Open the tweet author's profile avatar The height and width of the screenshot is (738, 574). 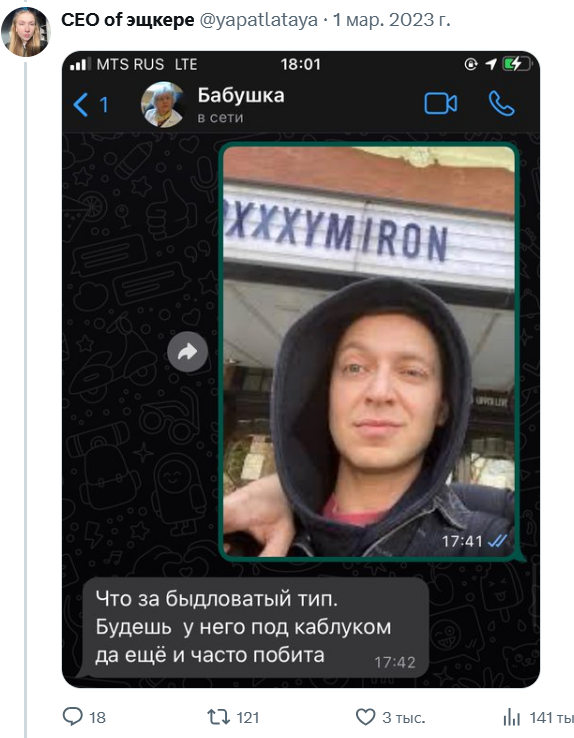click(x=25, y=32)
